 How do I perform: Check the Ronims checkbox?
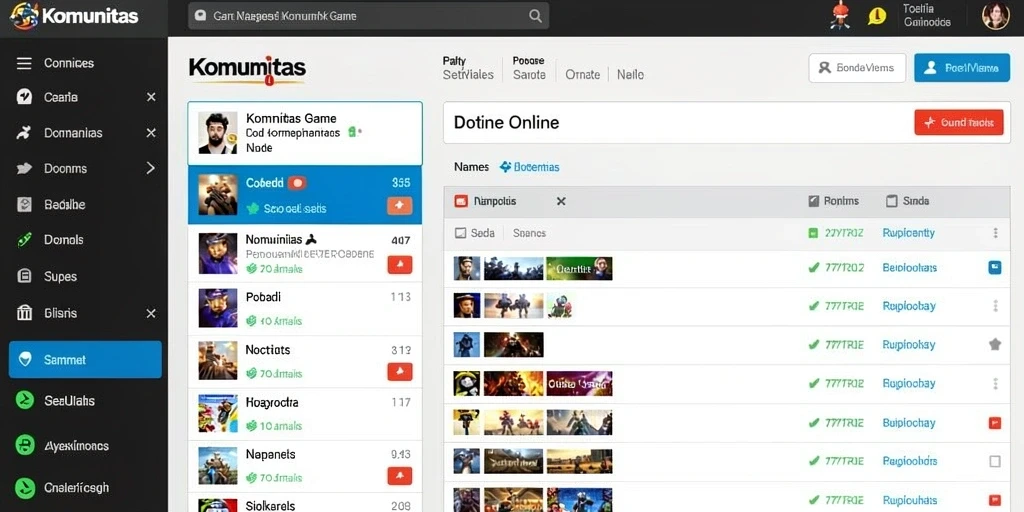[x=814, y=201]
